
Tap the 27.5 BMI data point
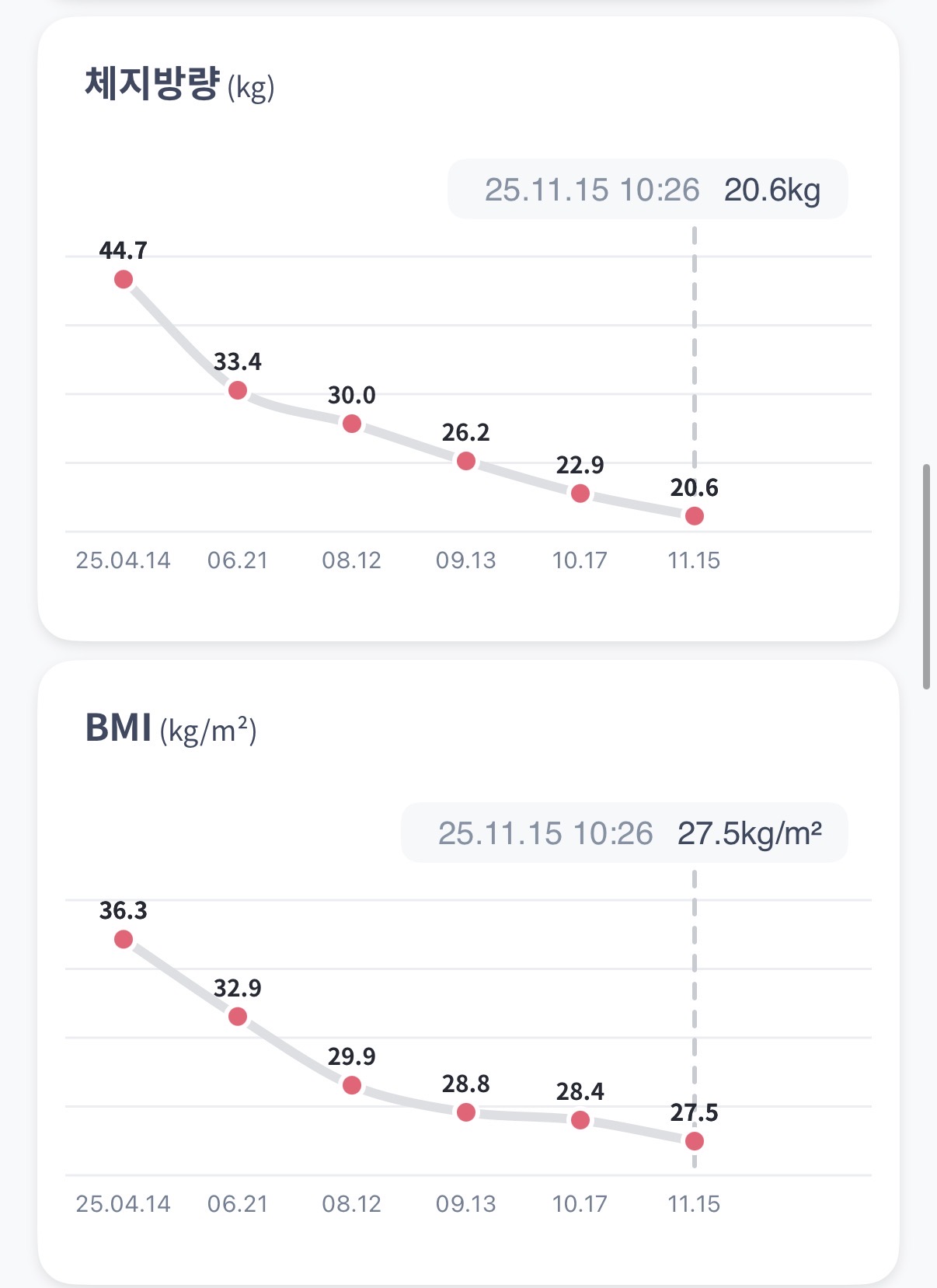pyautogui.click(x=695, y=1141)
